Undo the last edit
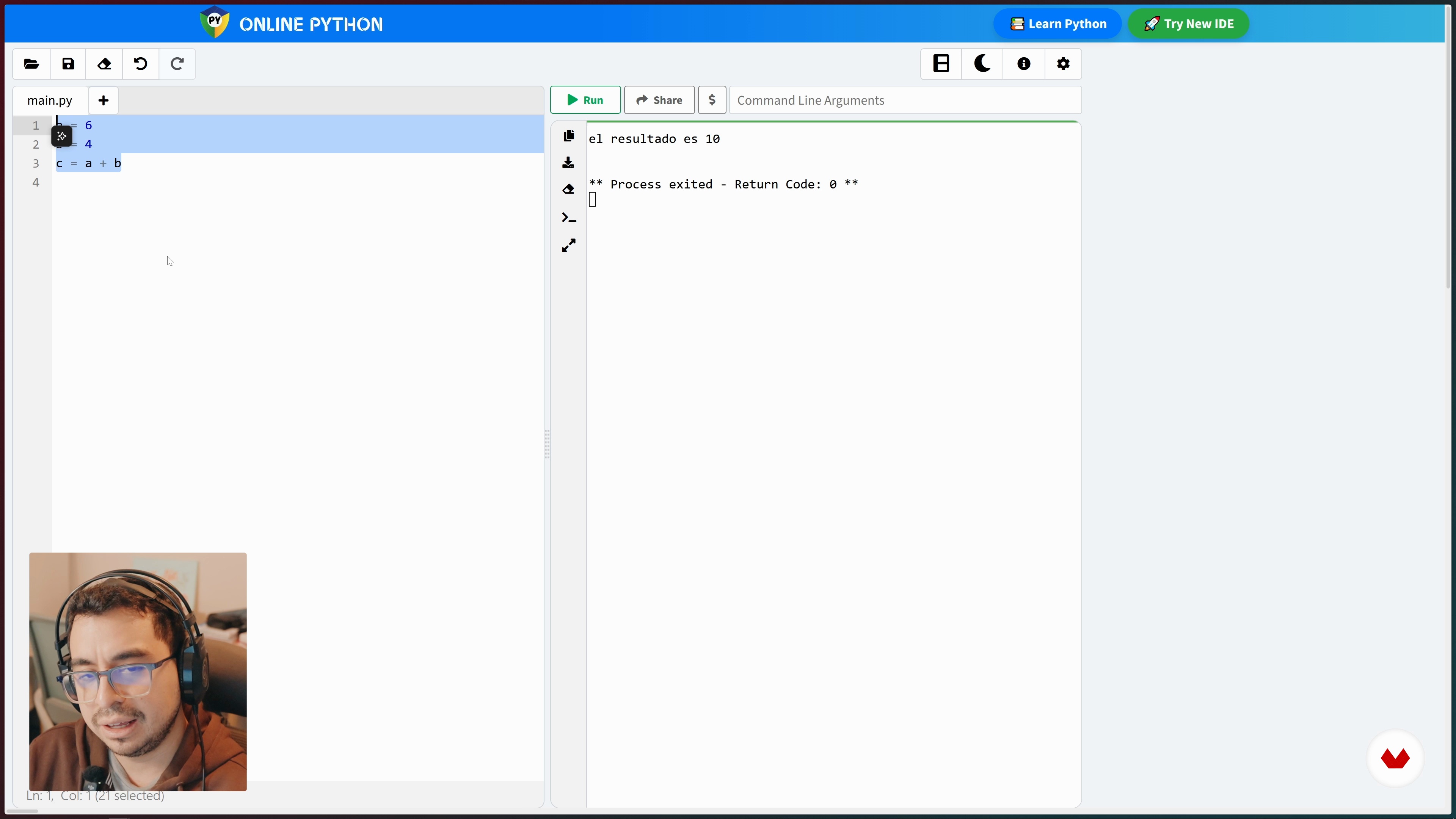This screenshot has width=1456, height=819. [141, 64]
